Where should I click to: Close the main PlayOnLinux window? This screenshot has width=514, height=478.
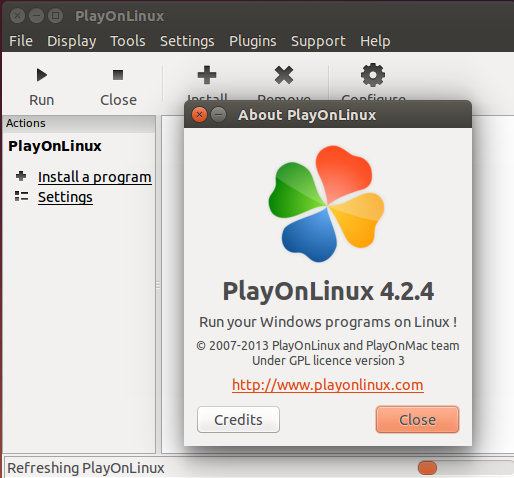coord(17,16)
